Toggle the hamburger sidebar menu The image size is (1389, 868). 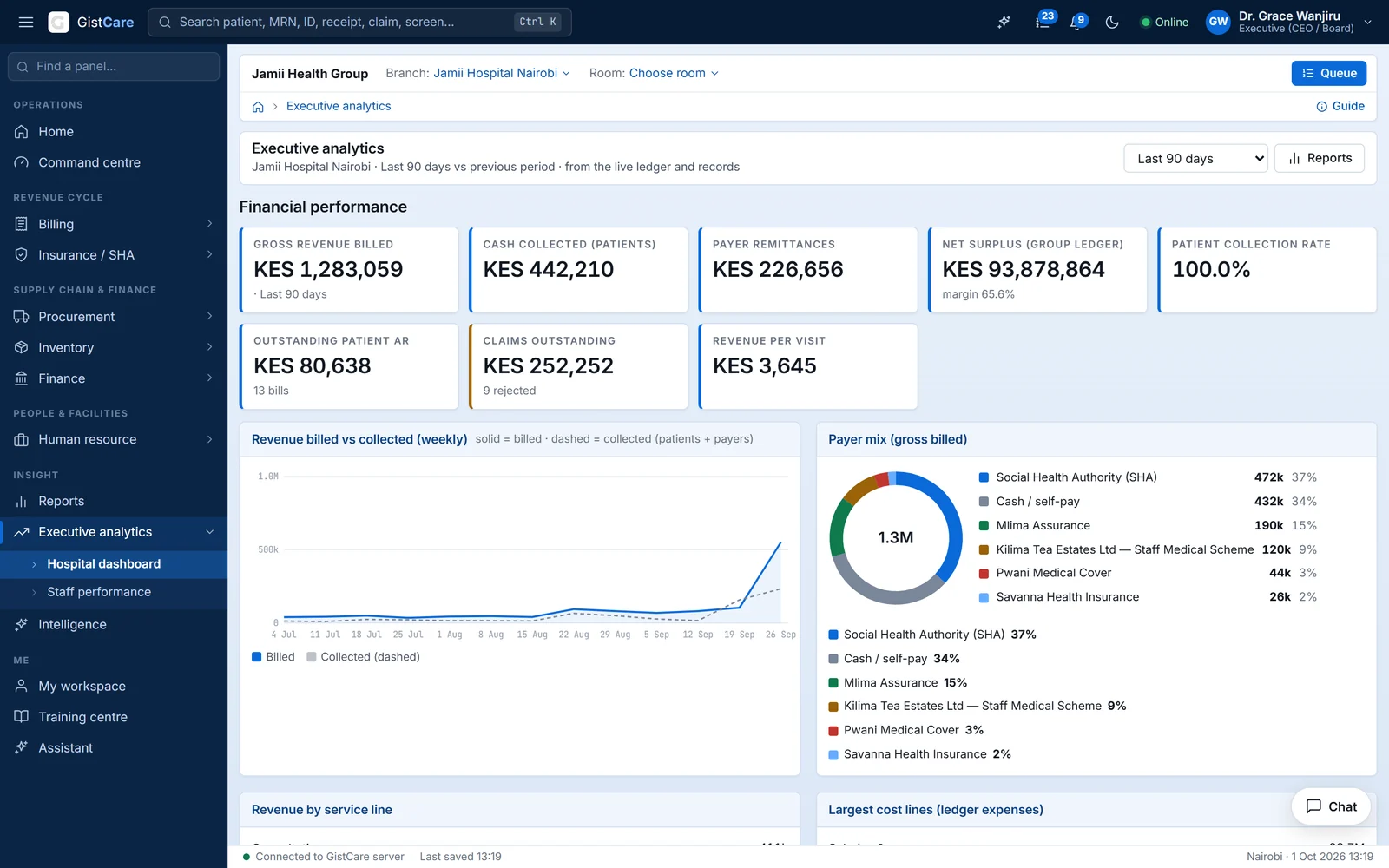click(26, 22)
